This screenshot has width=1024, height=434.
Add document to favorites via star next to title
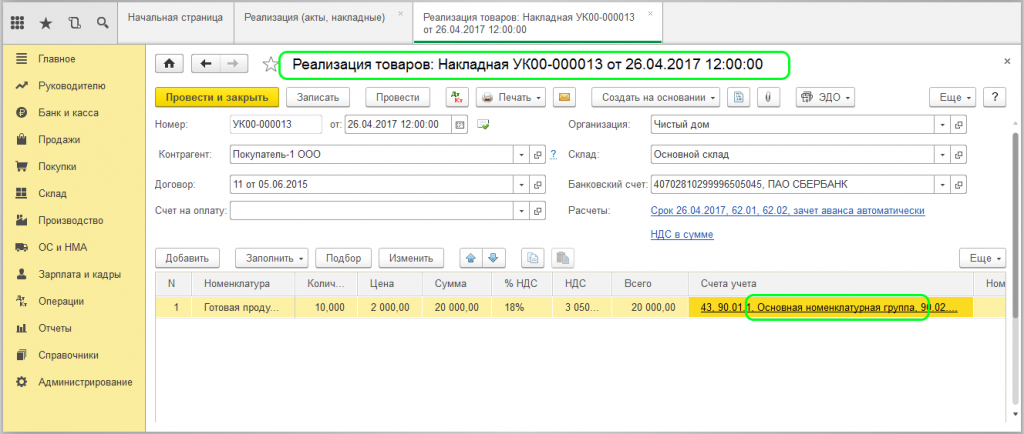pyautogui.click(x=269, y=64)
